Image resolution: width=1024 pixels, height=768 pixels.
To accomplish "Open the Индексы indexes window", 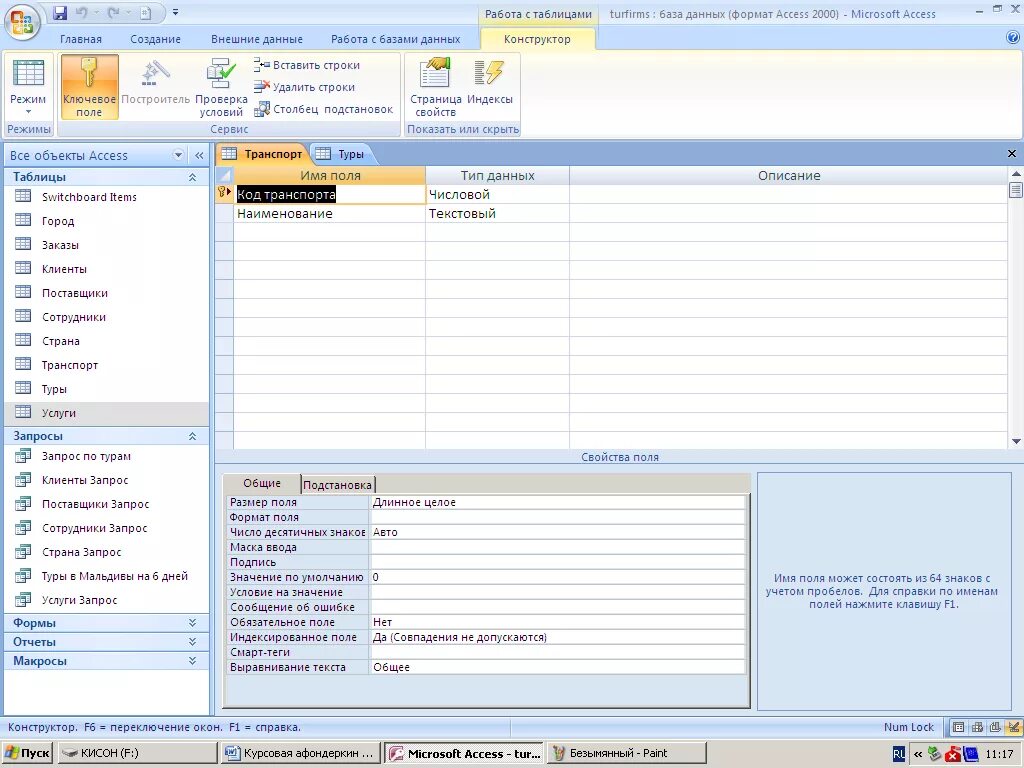I will [490, 82].
